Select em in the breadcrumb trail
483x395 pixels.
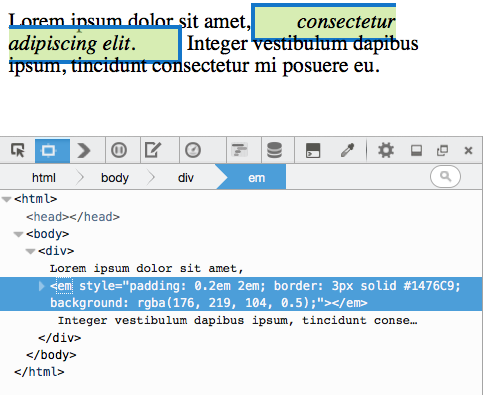pos(256,178)
